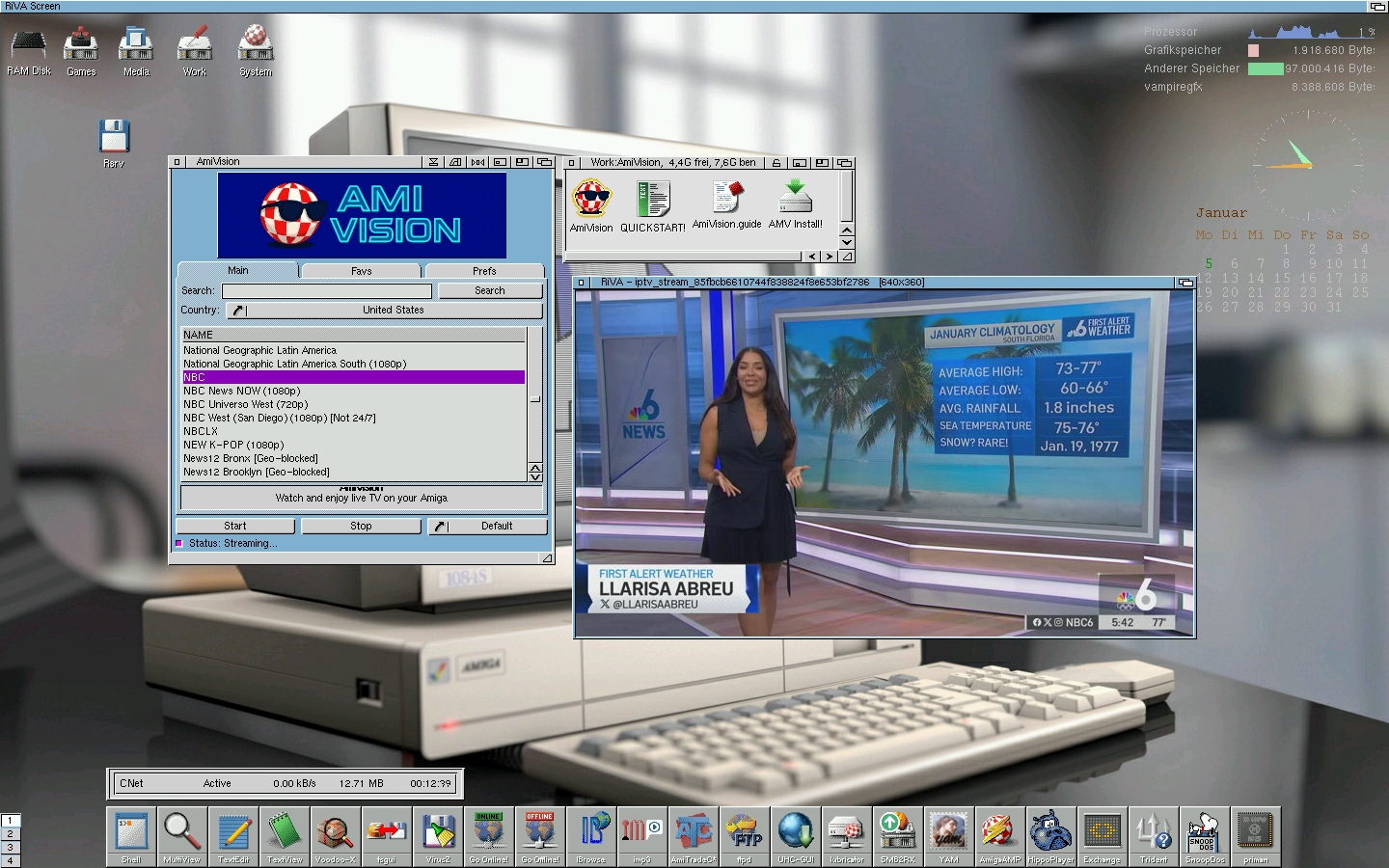Open MultiView from the dock

pyautogui.click(x=182, y=835)
